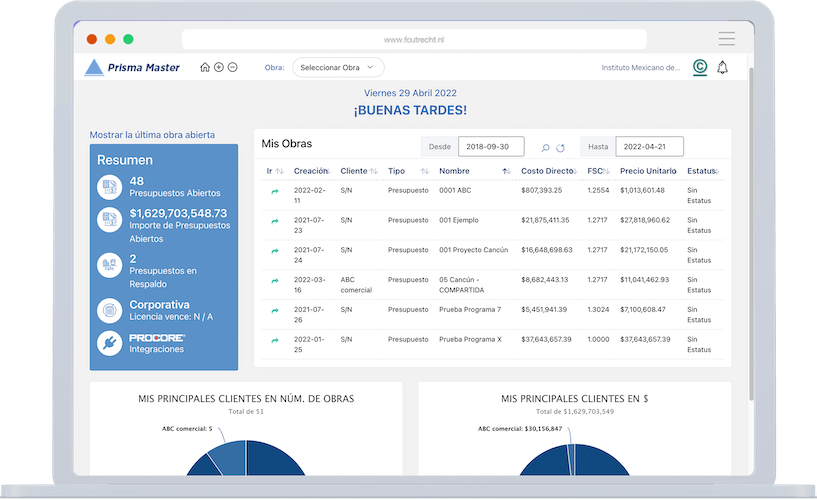Click the $16,648,698.63 cost cell
Viewport: 817px width, 500px height.
547,249
